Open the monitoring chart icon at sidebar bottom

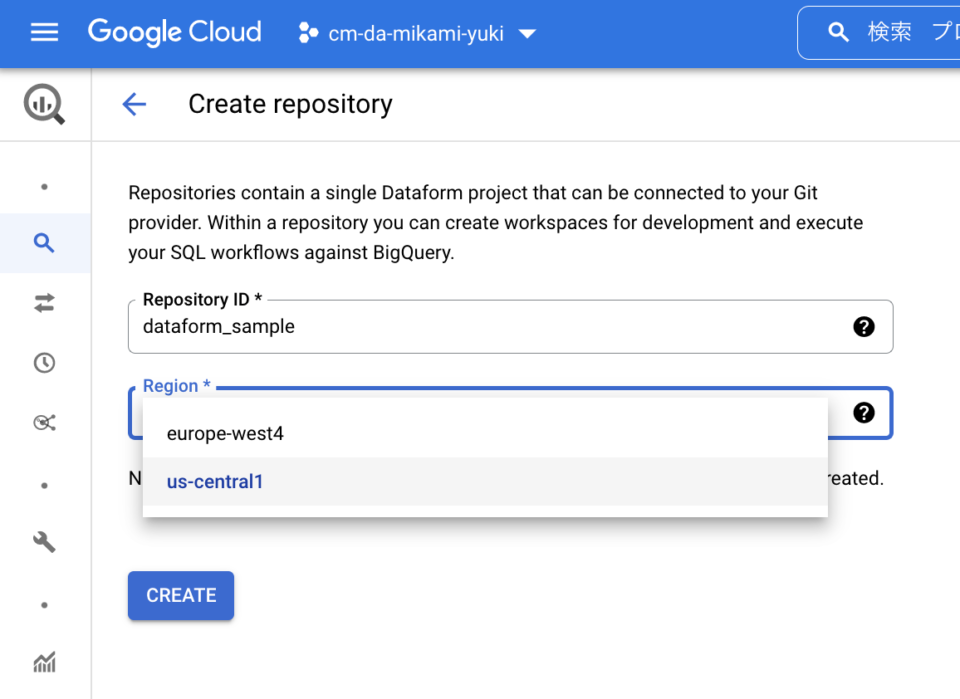[x=45, y=662]
